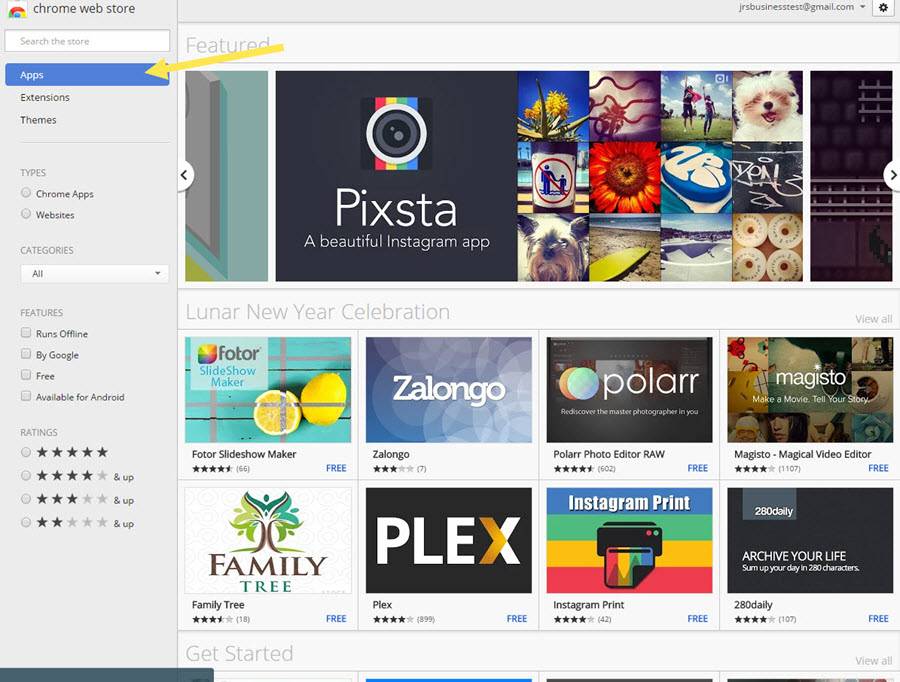Expand the Categories All dropdown

(x=94, y=274)
